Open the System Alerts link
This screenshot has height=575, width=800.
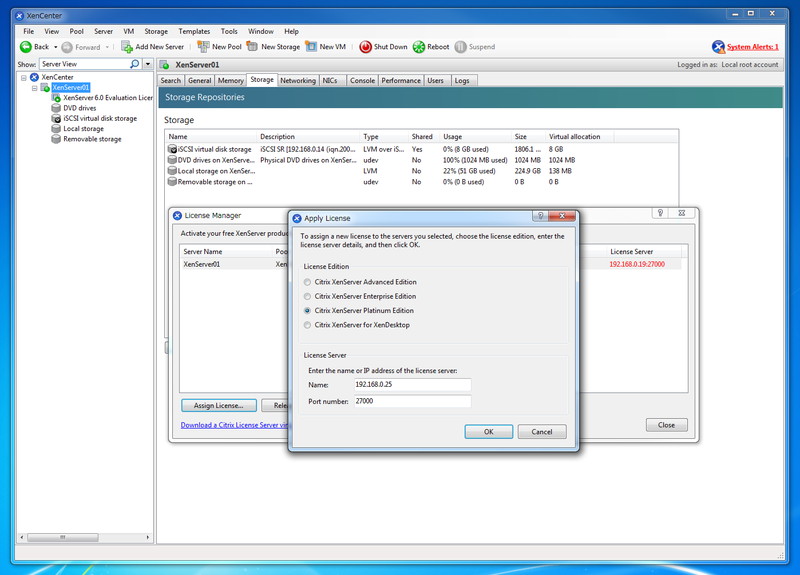[x=753, y=47]
